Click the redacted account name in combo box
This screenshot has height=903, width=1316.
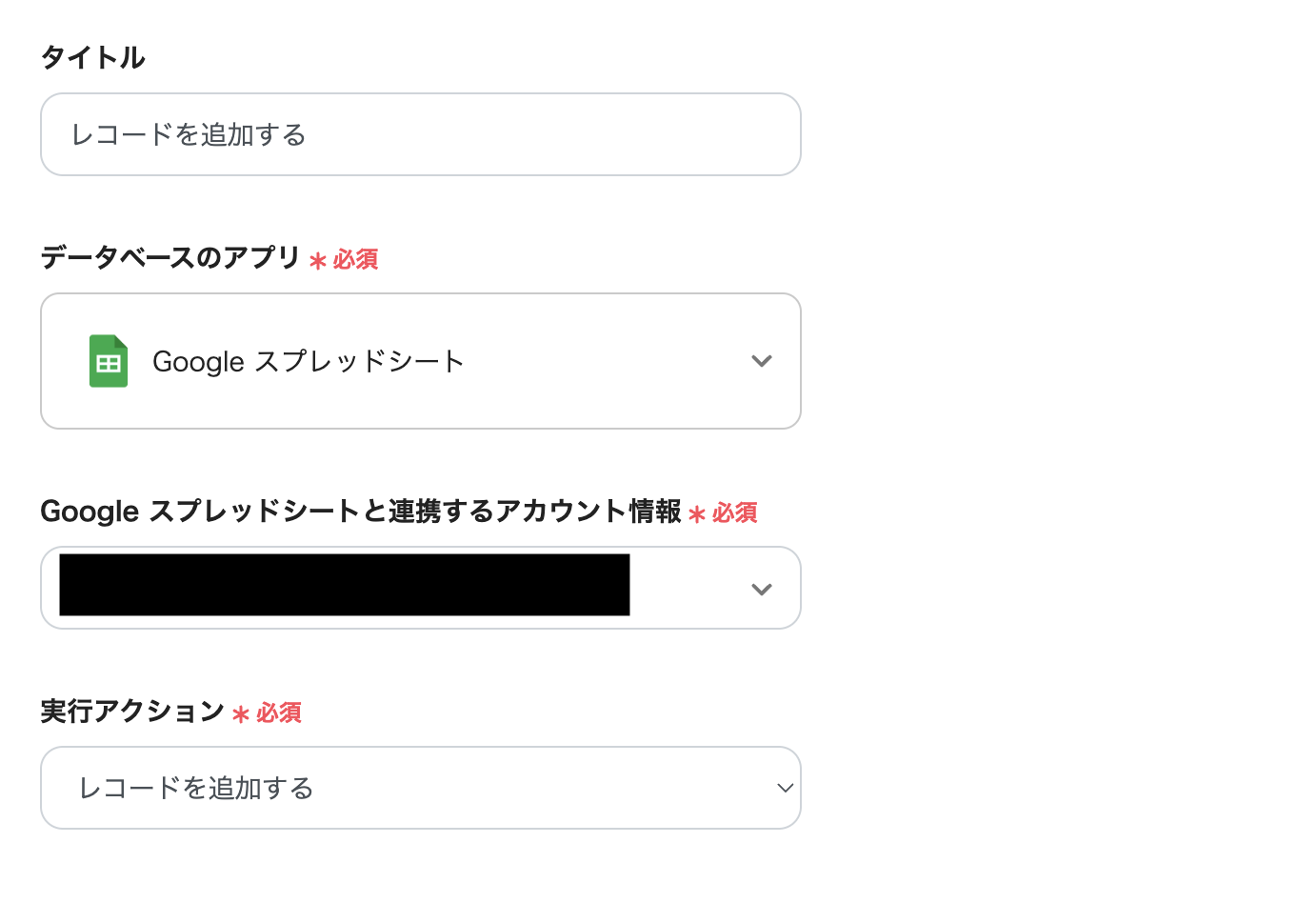click(344, 585)
